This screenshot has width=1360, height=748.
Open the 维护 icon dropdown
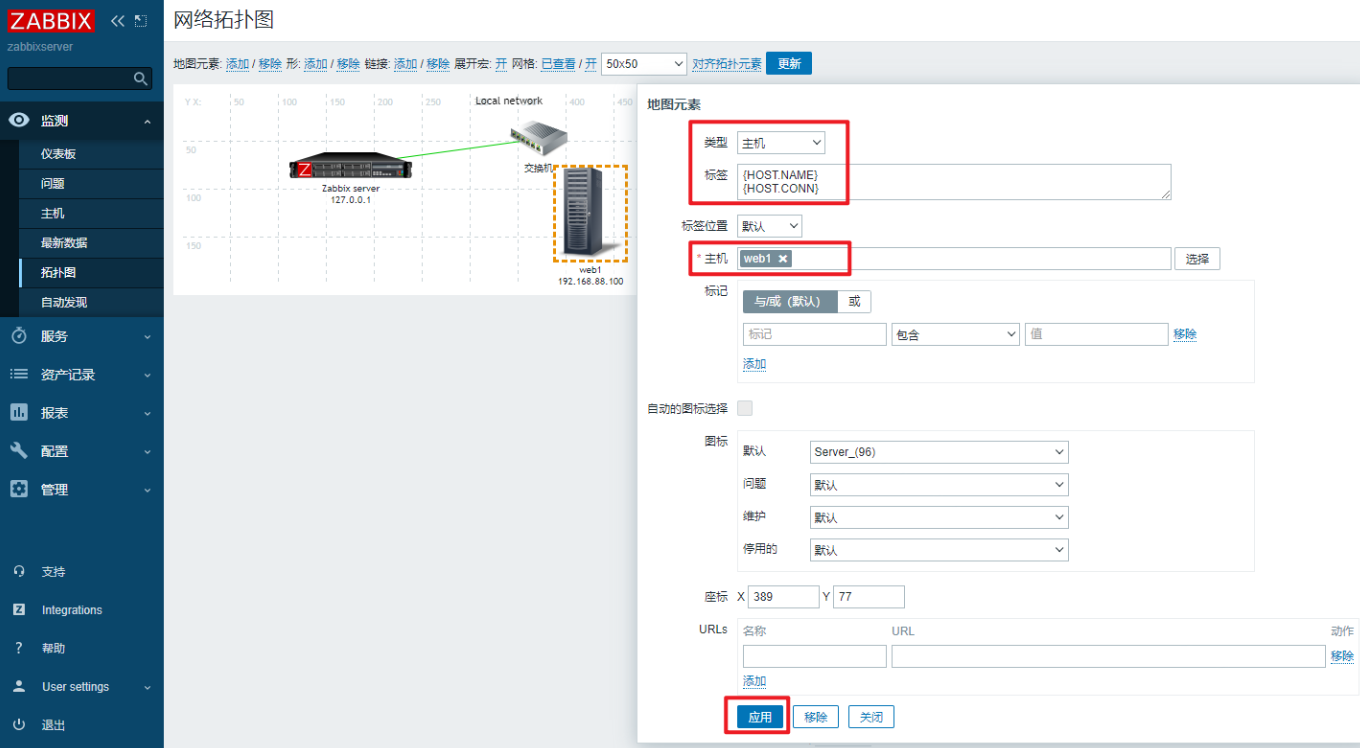click(939, 518)
